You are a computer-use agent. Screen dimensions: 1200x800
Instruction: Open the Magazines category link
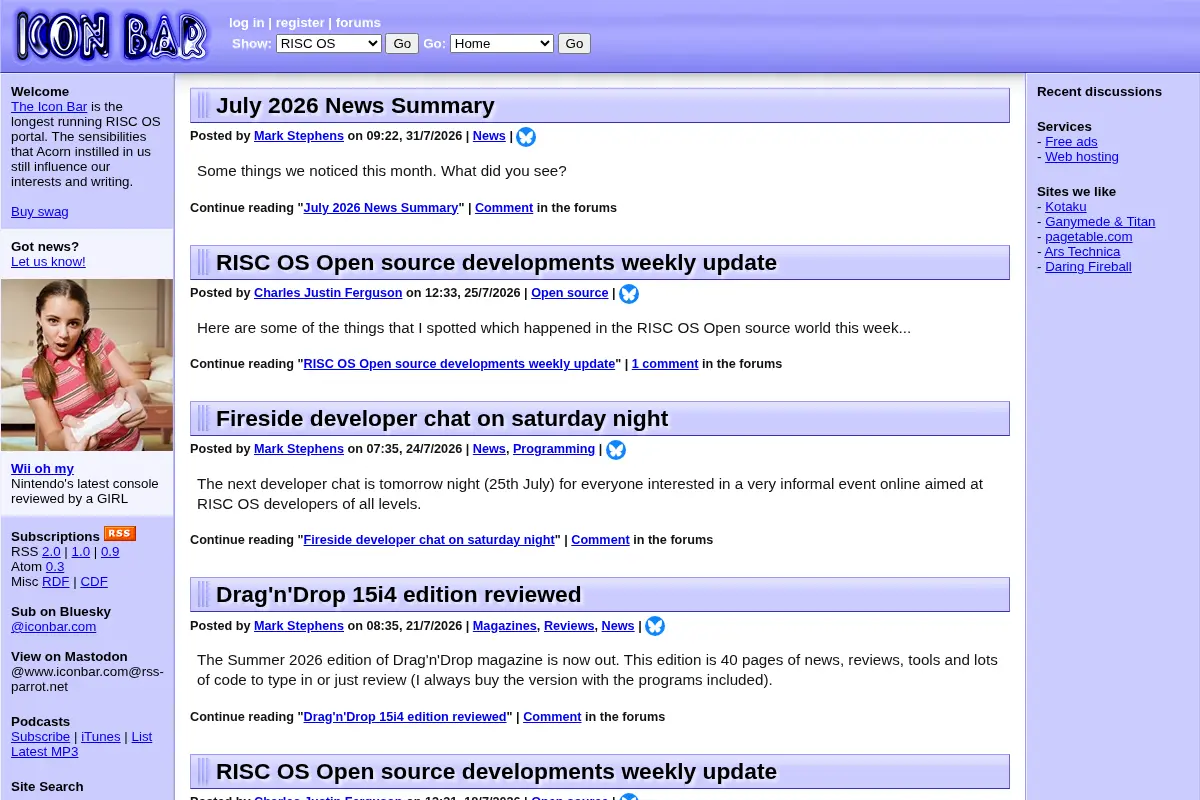tap(505, 625)
